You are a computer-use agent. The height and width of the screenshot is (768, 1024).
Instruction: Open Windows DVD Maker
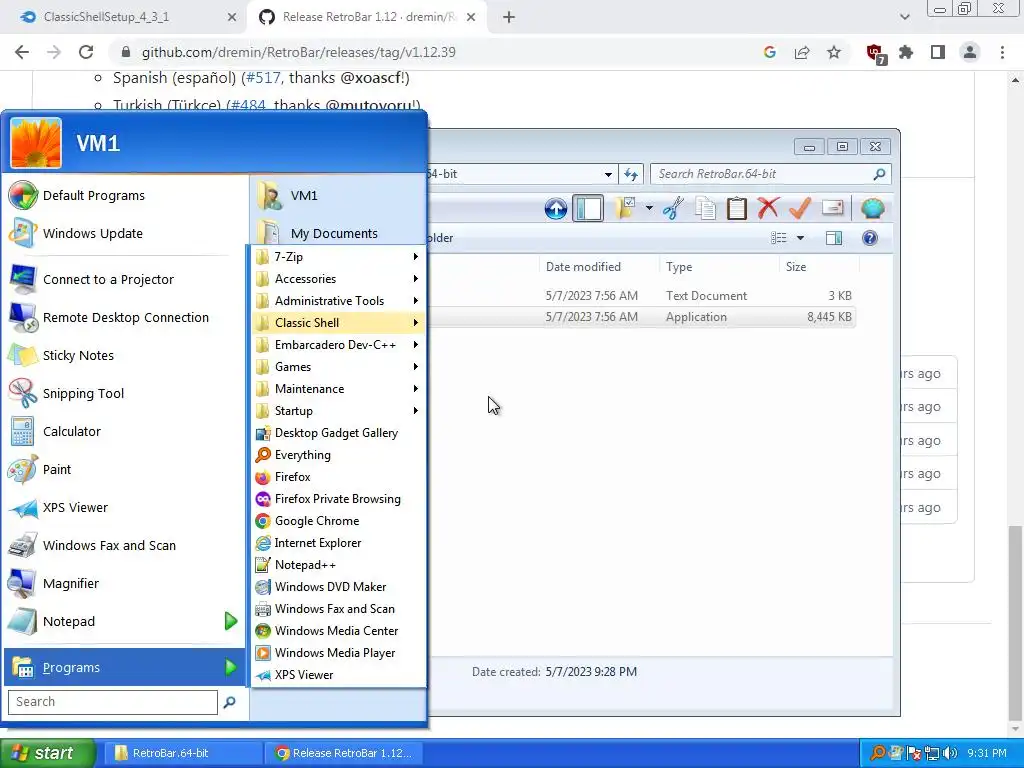click(x=338, y=586)
